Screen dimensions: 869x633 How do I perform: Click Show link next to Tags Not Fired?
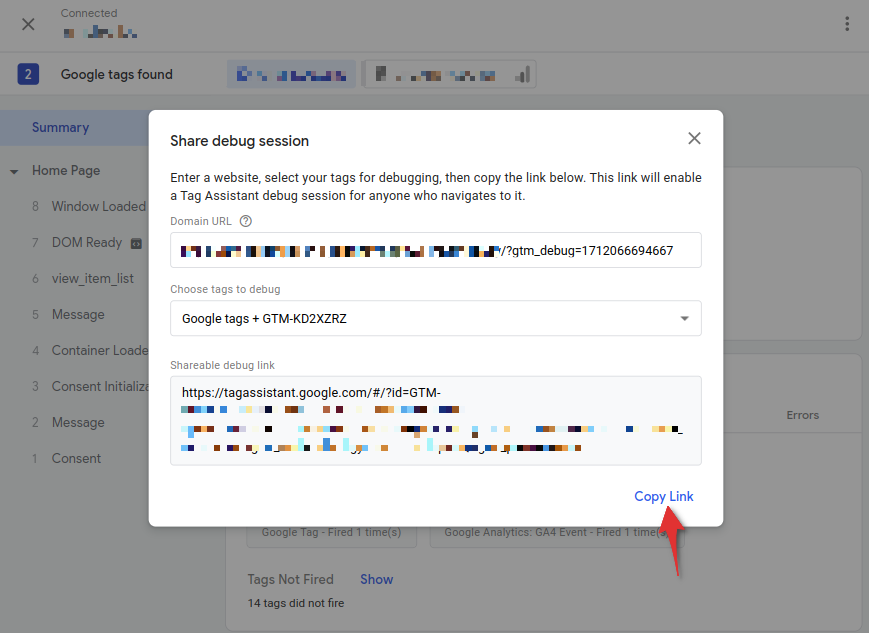click(376, 579)
